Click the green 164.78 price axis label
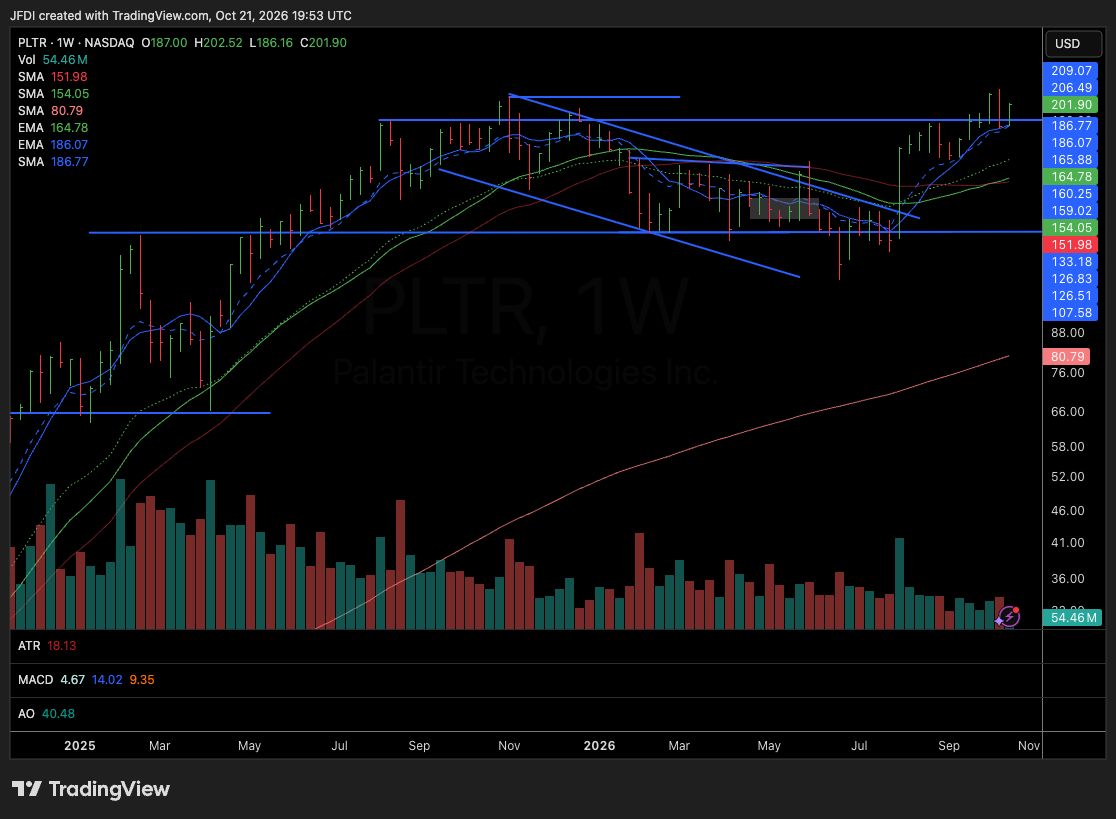Screen dimensions: 1116x819 pos(1070,176)
